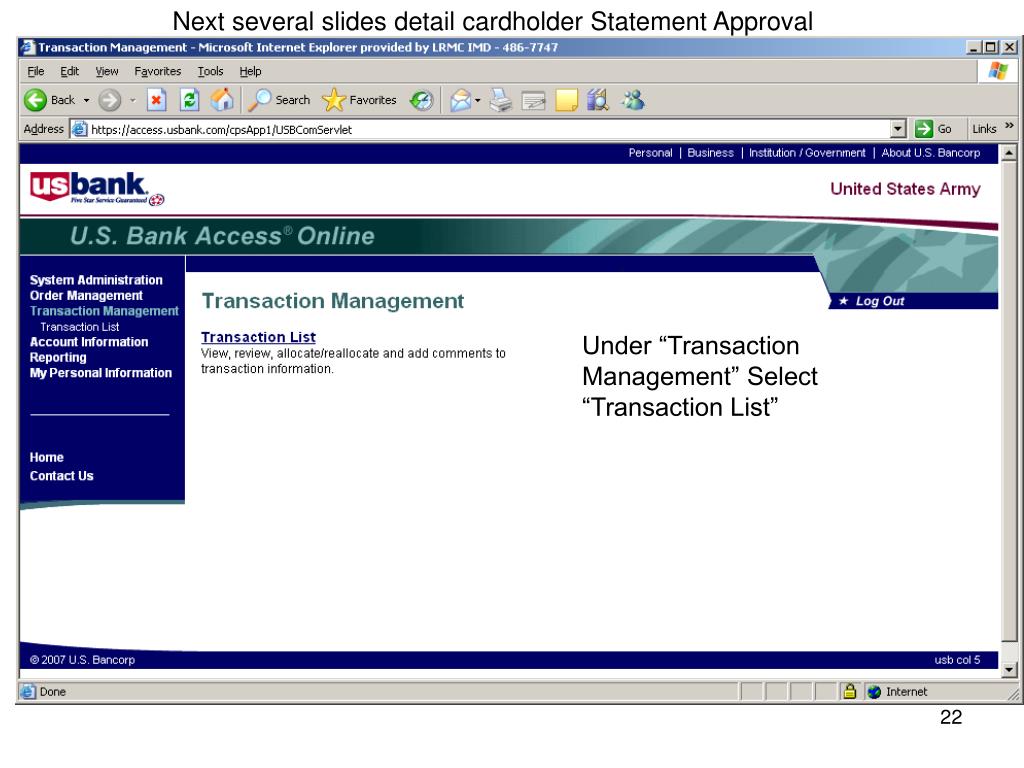Open the File menu
This screenshot has height=768, width=1024.
point(35,71)
